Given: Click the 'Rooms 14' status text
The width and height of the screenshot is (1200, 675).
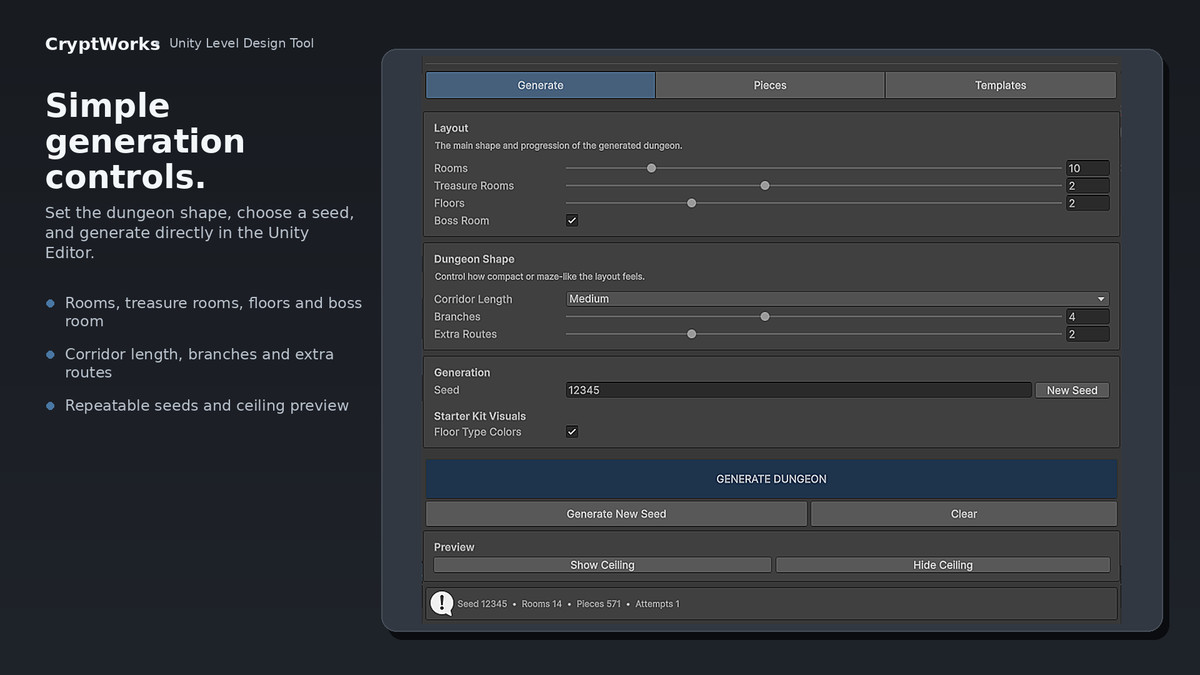Looking at the screenshot, I should tap(542, 604).
